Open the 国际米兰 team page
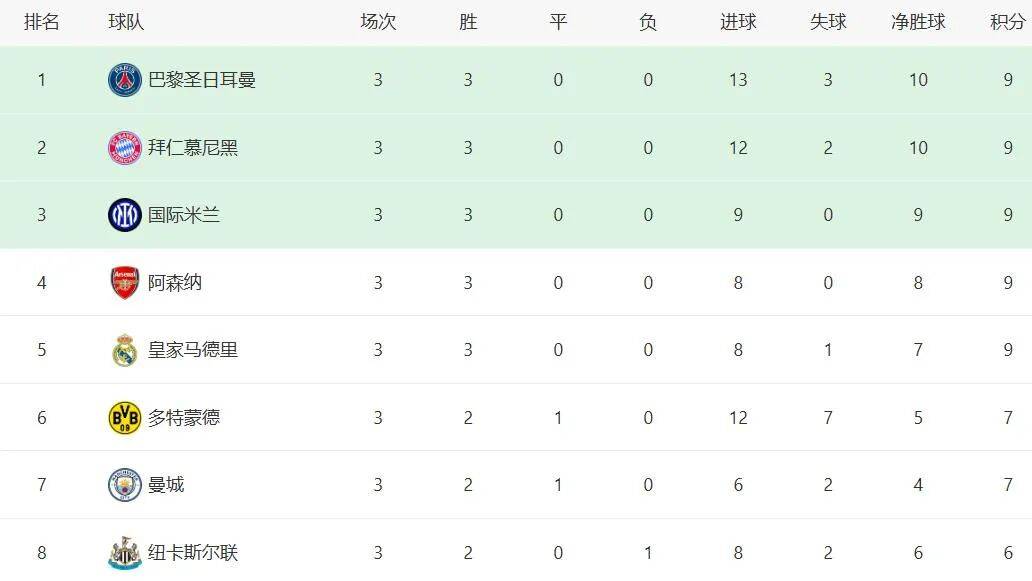Image resolution: width=1032 pixels, height=581 pixels. (184, 215)
